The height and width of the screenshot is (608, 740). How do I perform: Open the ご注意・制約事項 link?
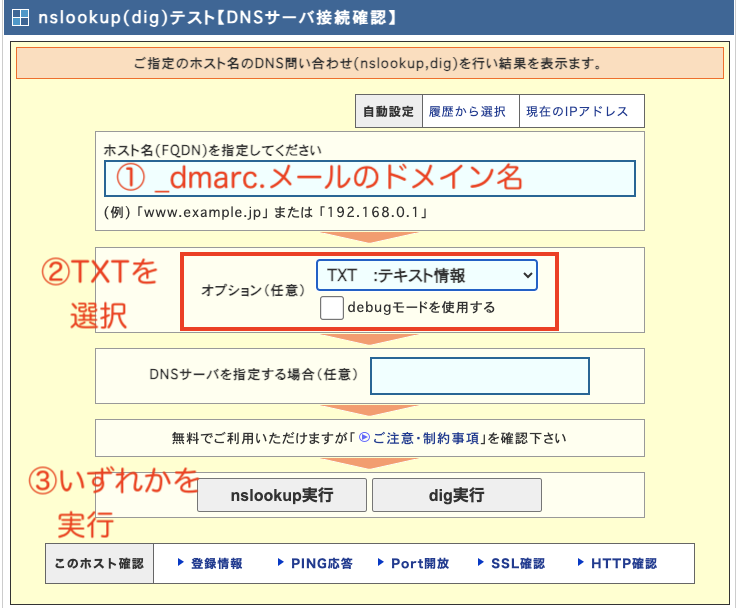(426, 439)
